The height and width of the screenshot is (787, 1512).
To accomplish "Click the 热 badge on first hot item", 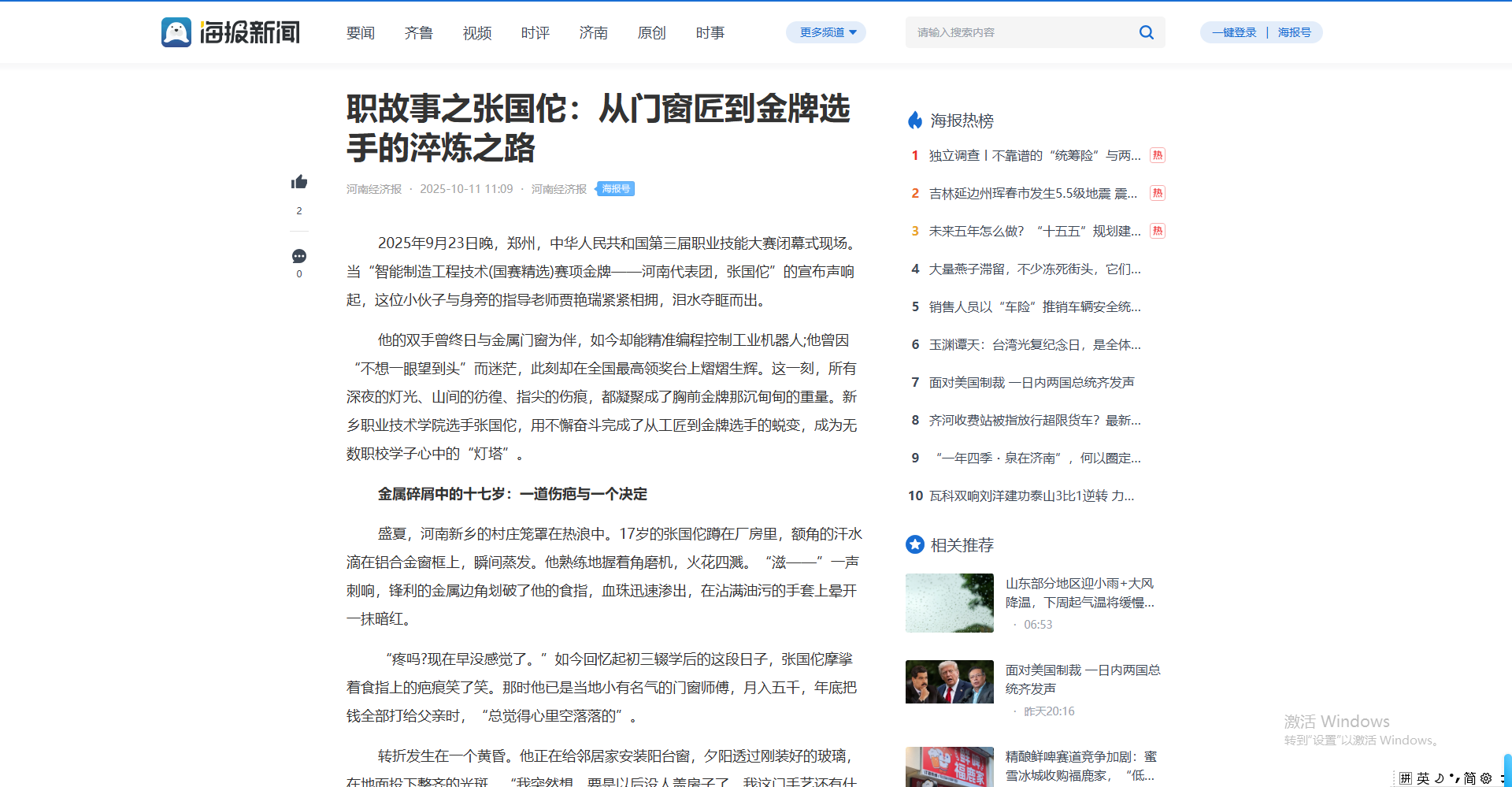I will [1157, 155].
